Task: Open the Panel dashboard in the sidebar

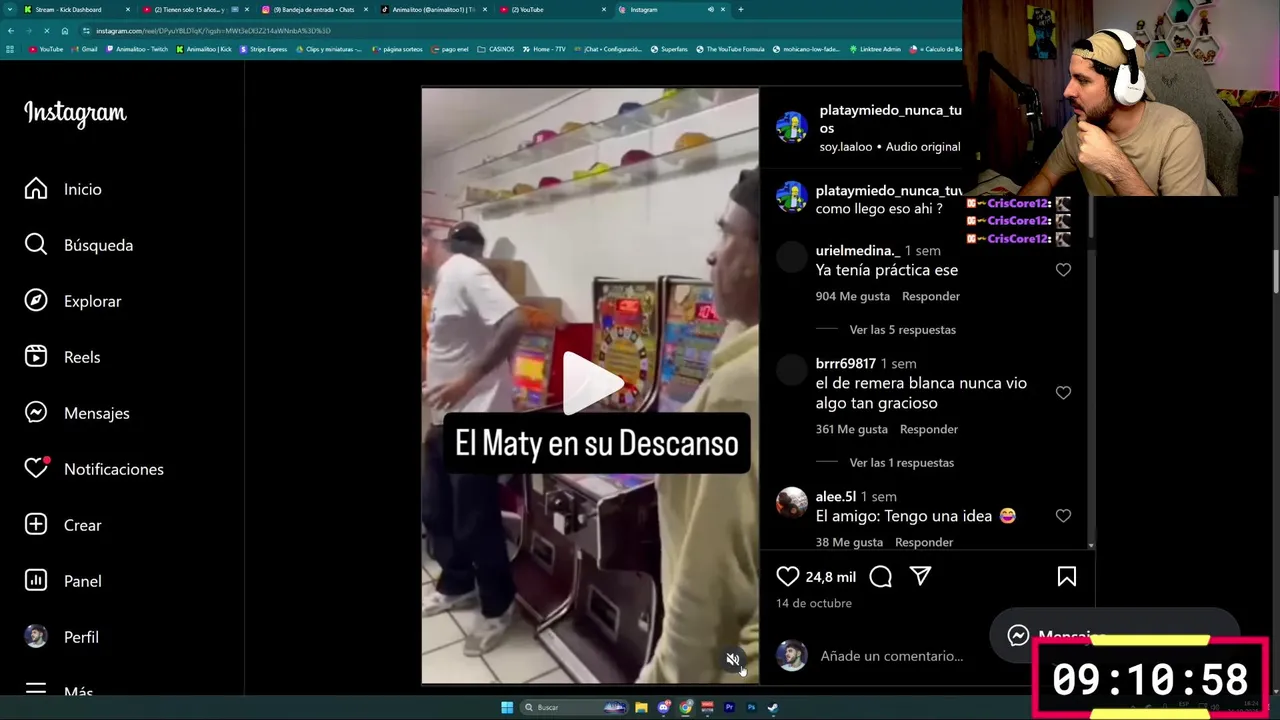Action: [x=63, y=581]
